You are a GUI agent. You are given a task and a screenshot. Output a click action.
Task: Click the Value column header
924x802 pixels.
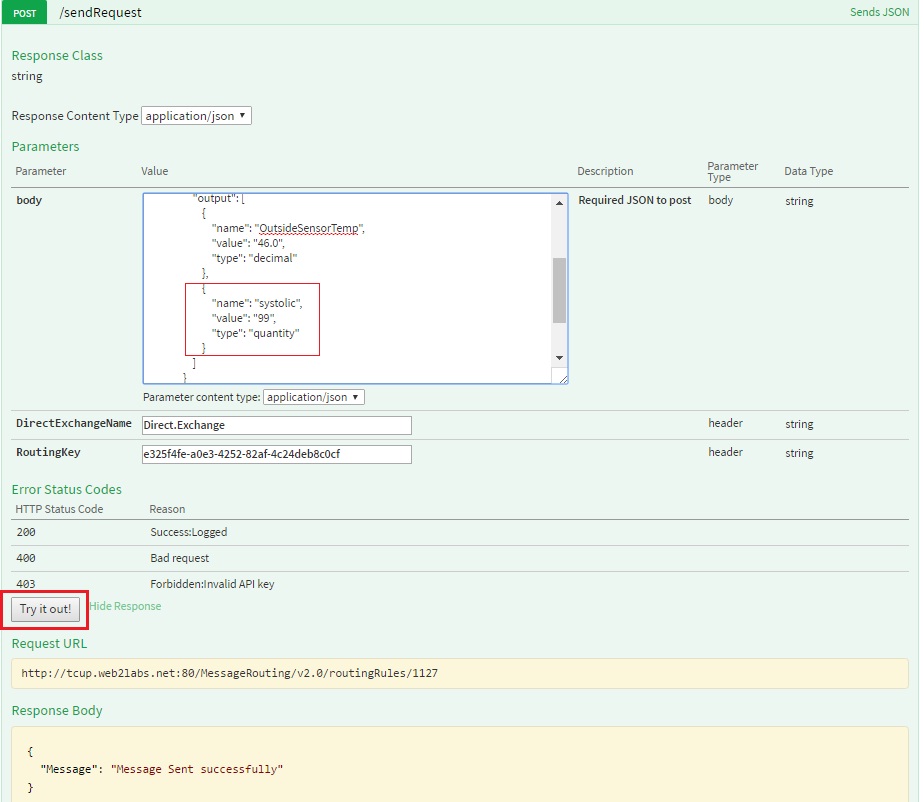coord(154,171)
